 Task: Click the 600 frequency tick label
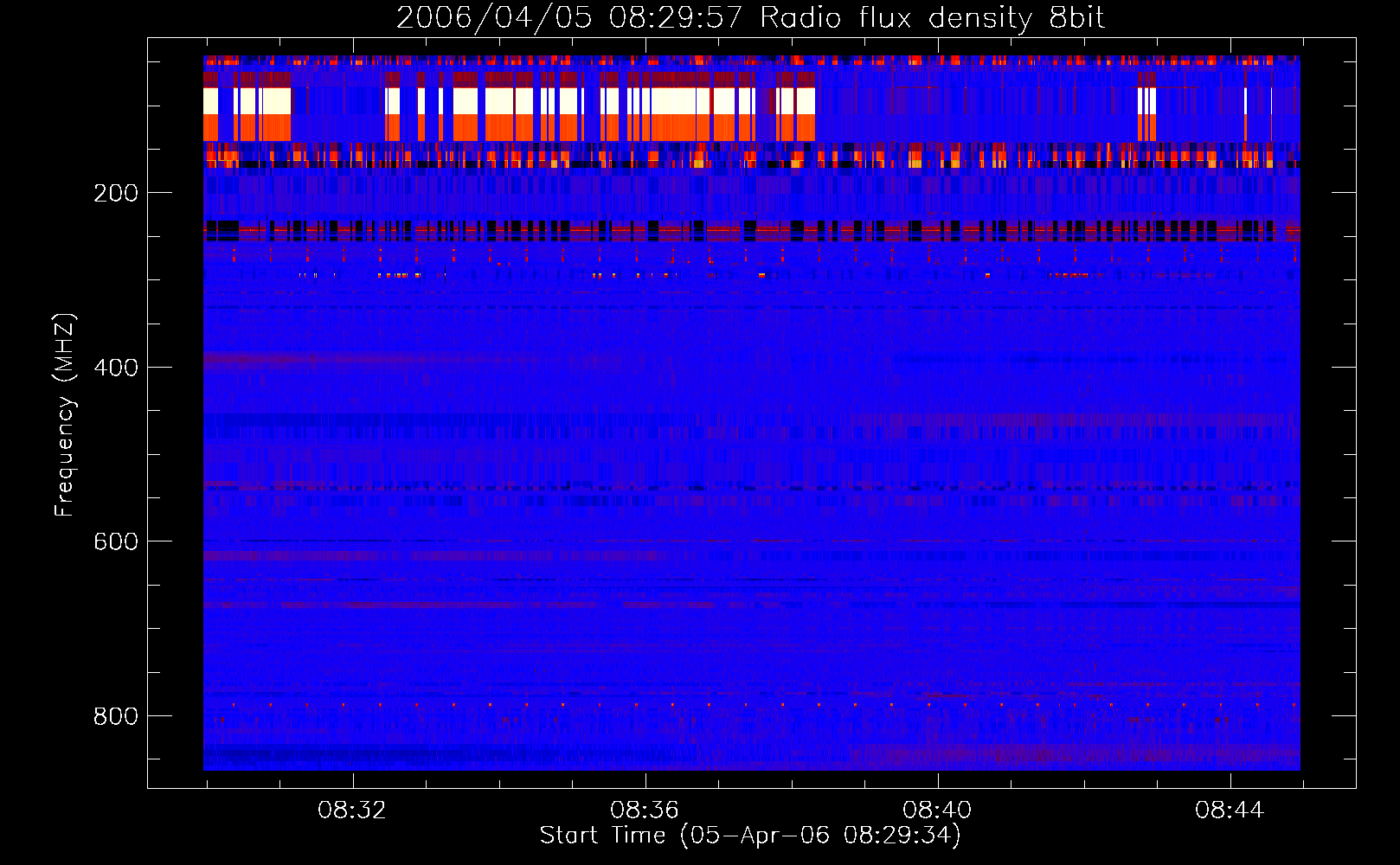tap(116, 541)
